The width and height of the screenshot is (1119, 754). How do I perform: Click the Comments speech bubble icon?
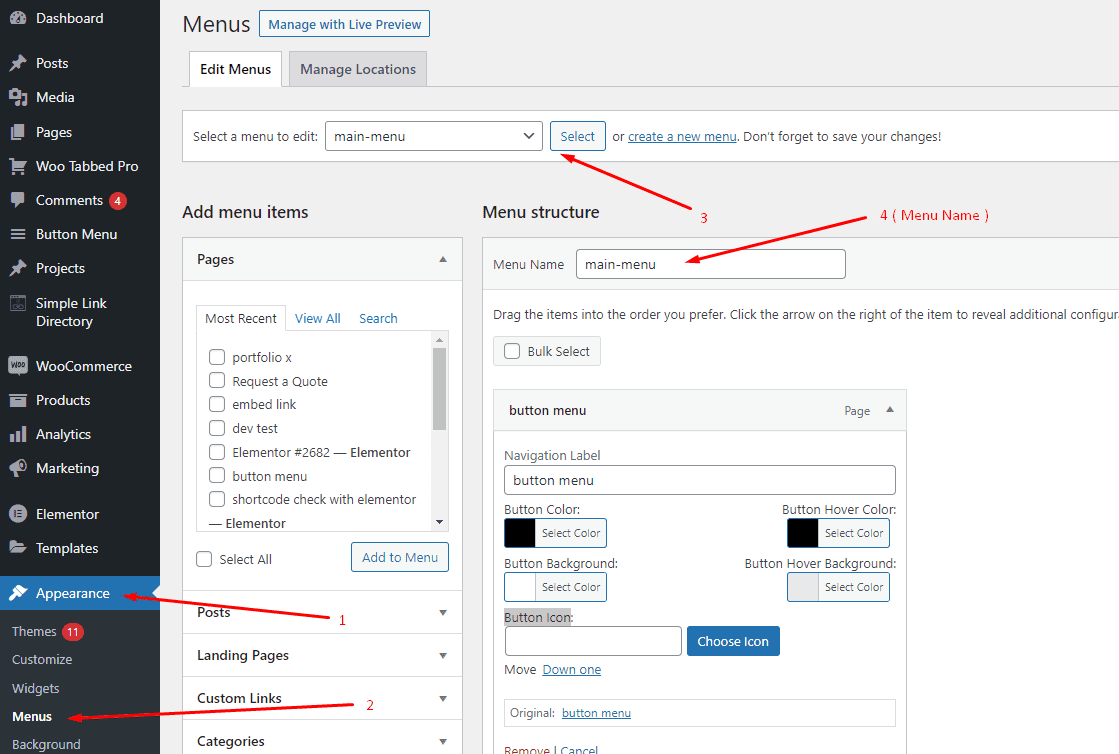click(18, 200)
